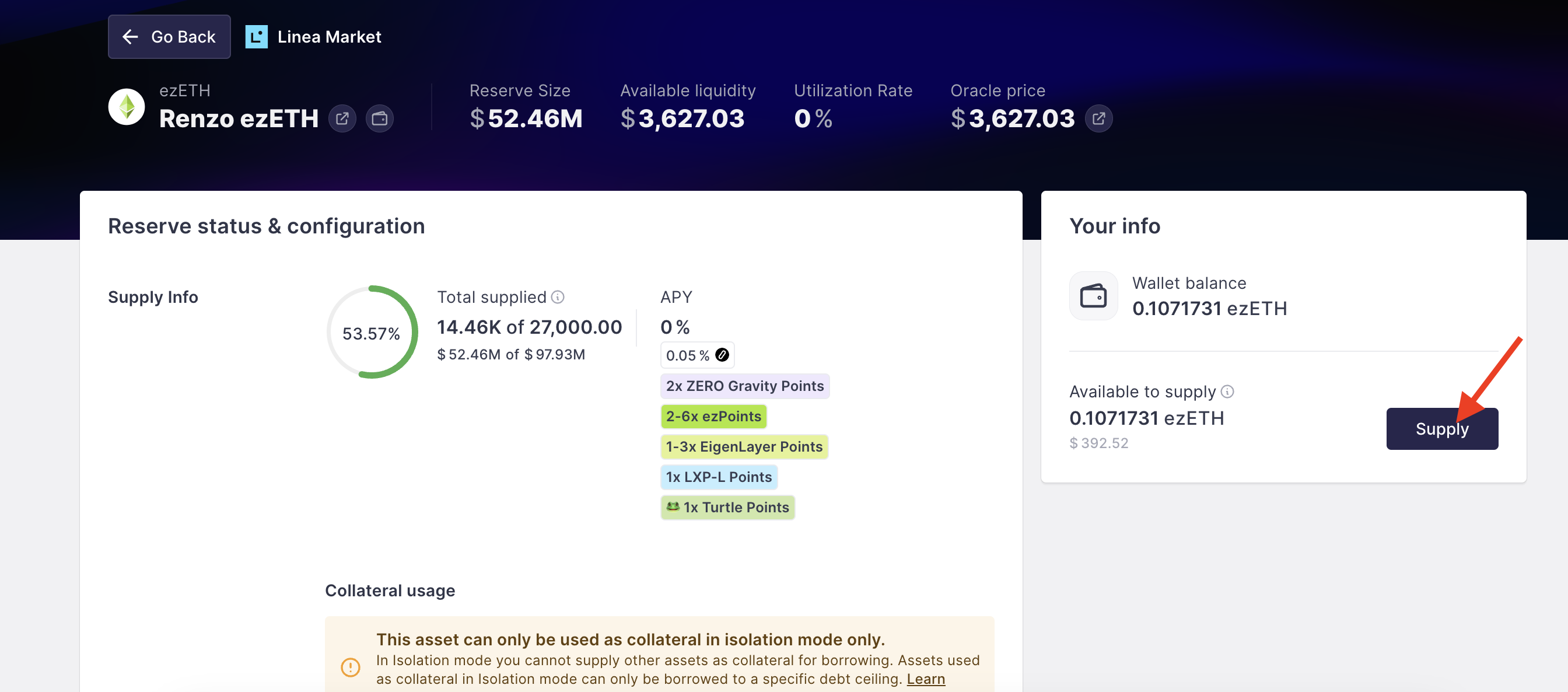This screenshot has height=692, width=1568.
Task: Click the wallet icon beside Wallet balance
Action: [x=1093, y=296]
